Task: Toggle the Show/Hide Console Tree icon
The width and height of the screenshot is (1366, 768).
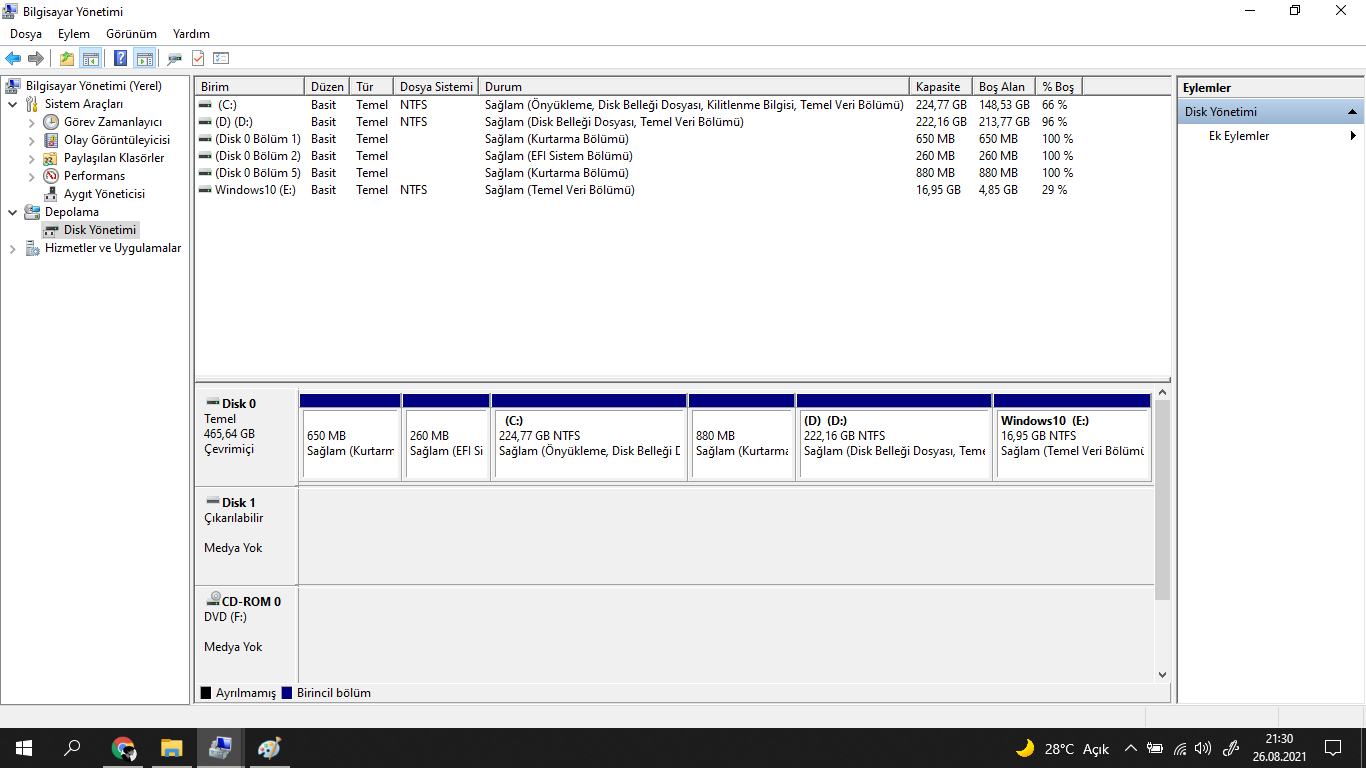Action: click(91, 58)
